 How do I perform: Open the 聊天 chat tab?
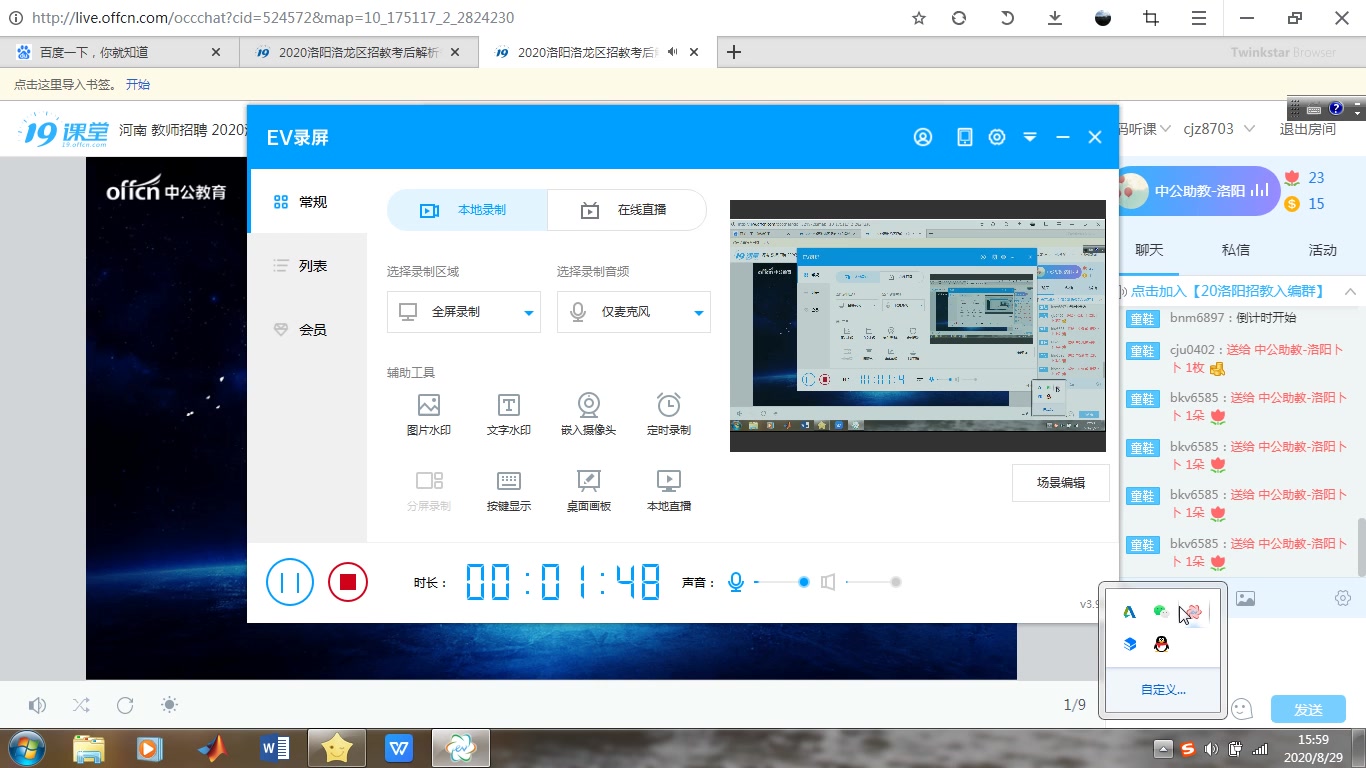tap(1149, 250)
